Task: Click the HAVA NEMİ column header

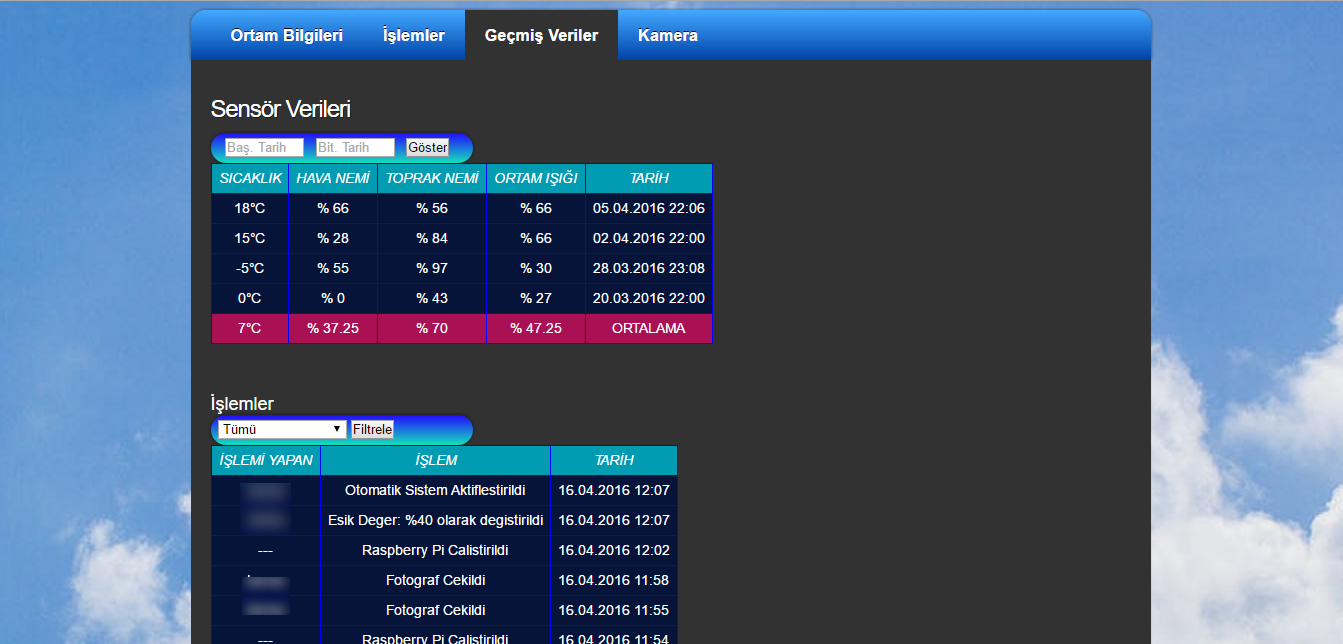Action: (x=332, y=179)
